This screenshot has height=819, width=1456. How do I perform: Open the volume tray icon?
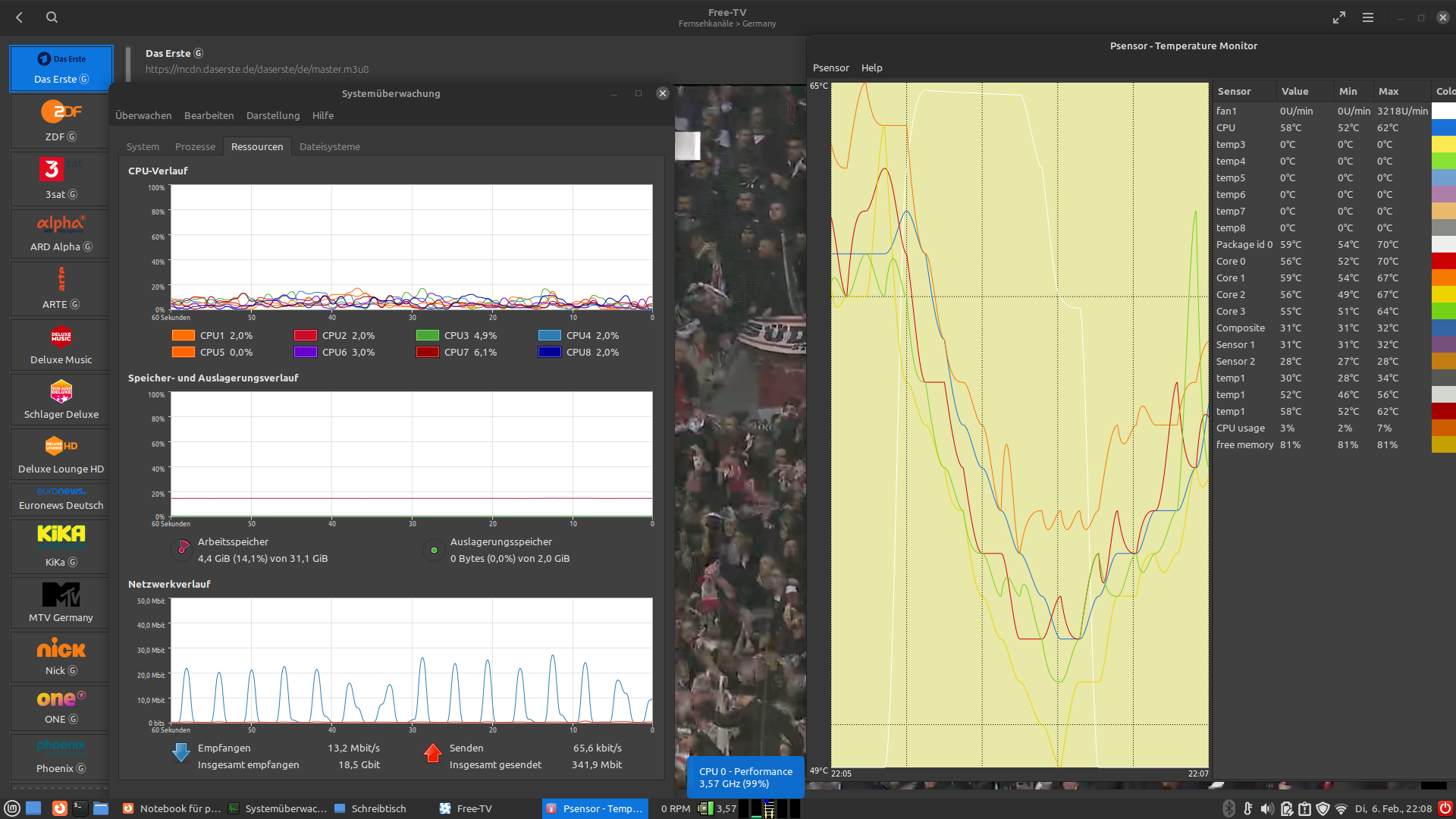point(1266,808)
